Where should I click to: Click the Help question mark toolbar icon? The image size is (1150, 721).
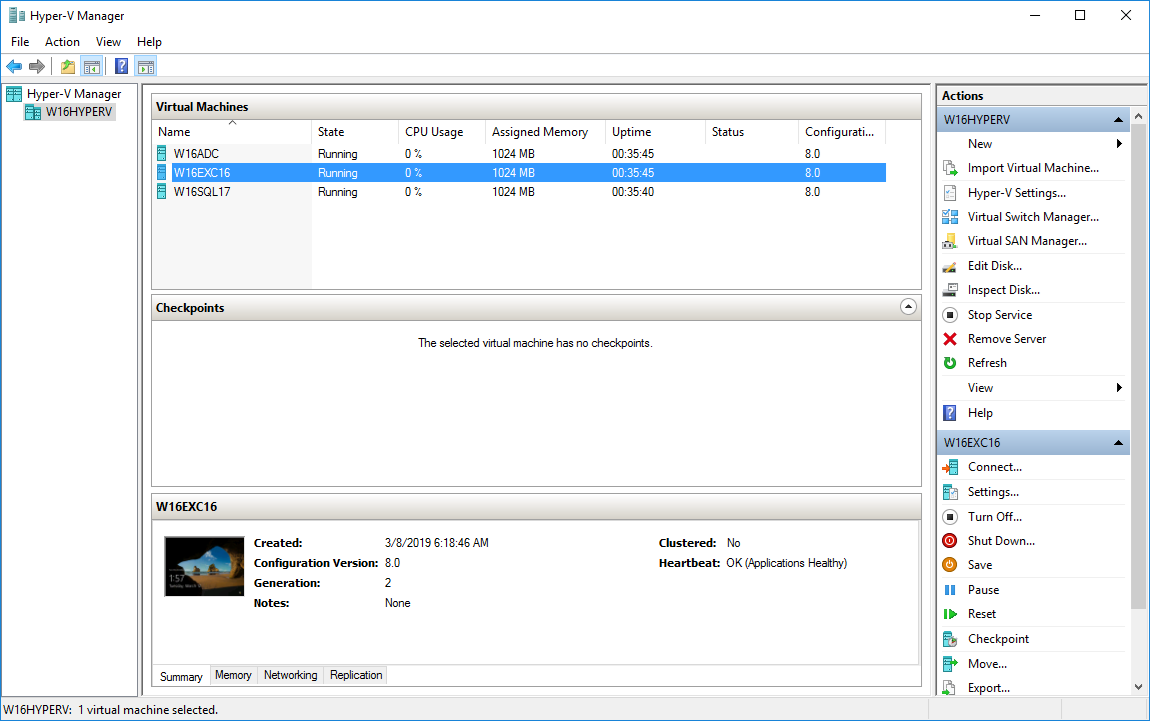click(x=121, y=67)
